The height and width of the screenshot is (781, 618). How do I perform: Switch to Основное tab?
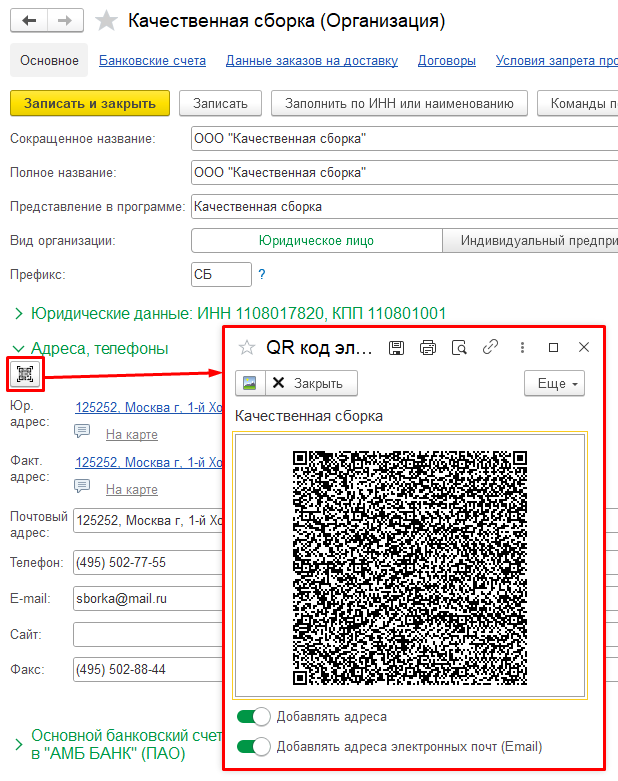pos(49,60)
